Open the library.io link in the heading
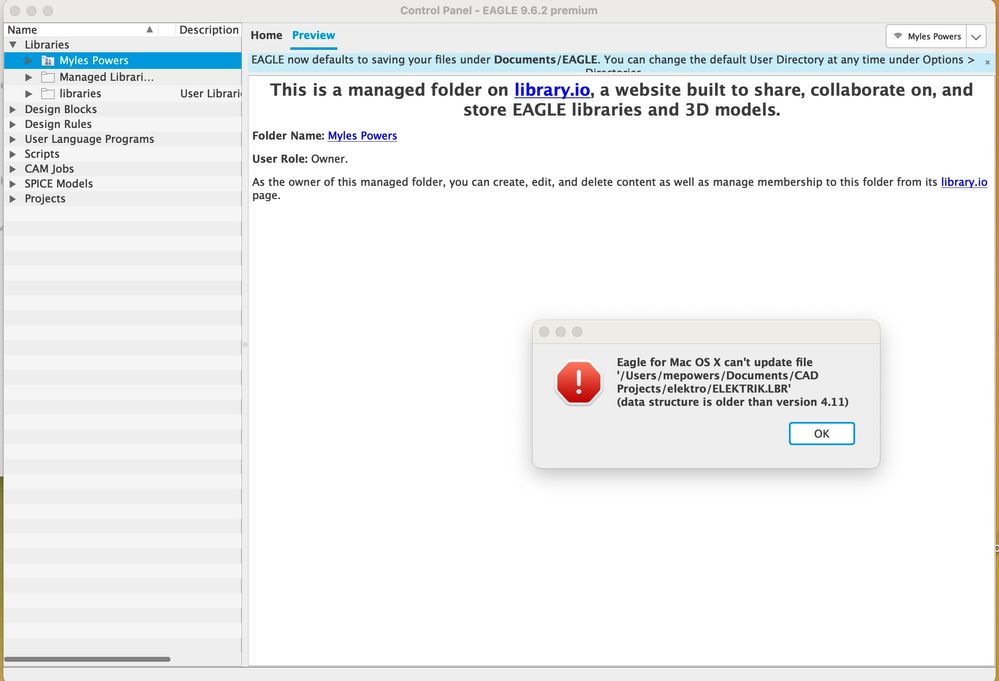Image resolution: width=999 pixels, height=681 pixels. 552,90
